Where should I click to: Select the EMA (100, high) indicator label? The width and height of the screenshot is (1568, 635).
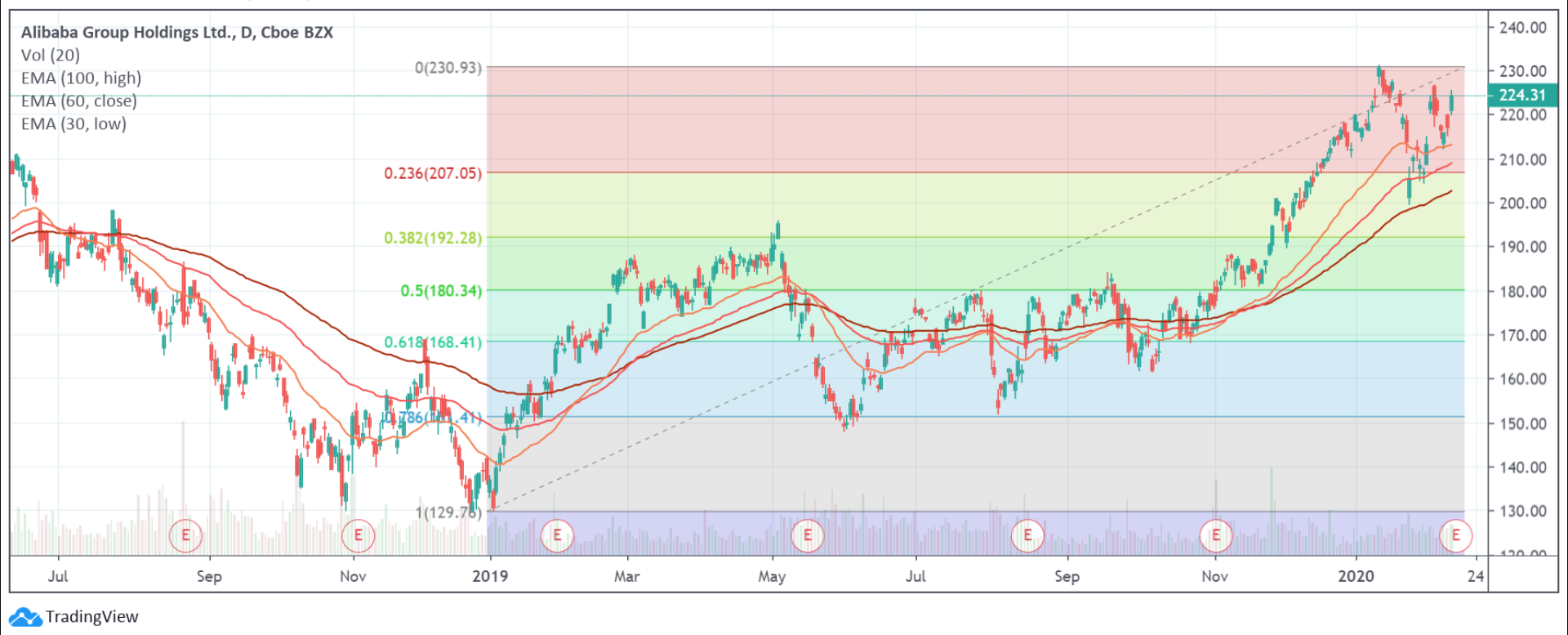(x=81, y=78)
